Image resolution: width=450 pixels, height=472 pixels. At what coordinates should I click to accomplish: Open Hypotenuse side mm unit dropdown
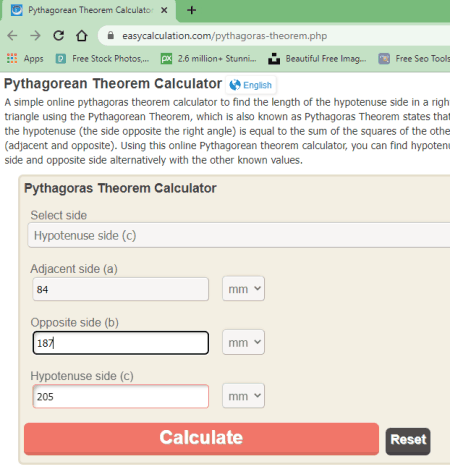click(x=244, y=396)
